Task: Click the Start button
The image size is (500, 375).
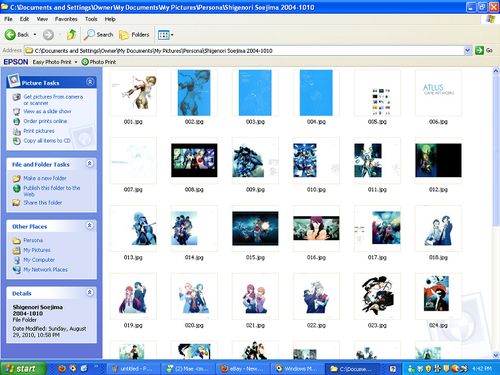Action: pos(22,368)
